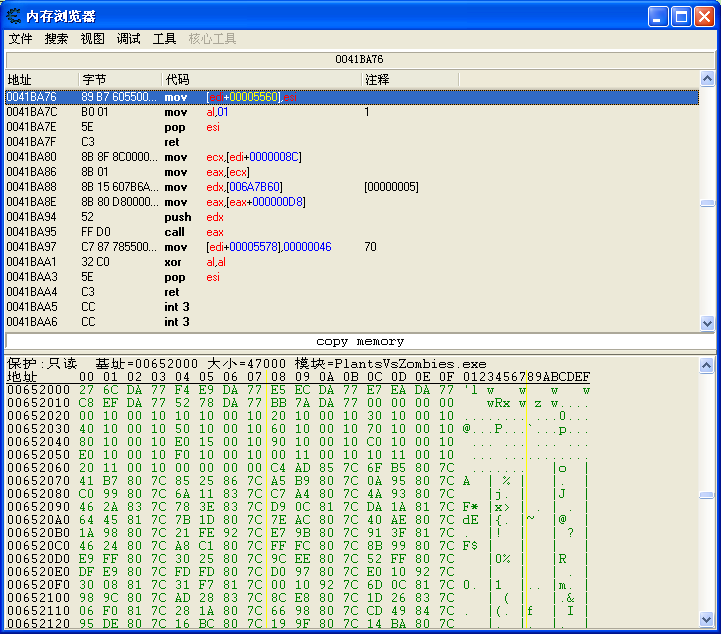Click hex address 00652010
Image resolution: width=721 pixels, height=634 pixels.
click(x=39, y=403)
